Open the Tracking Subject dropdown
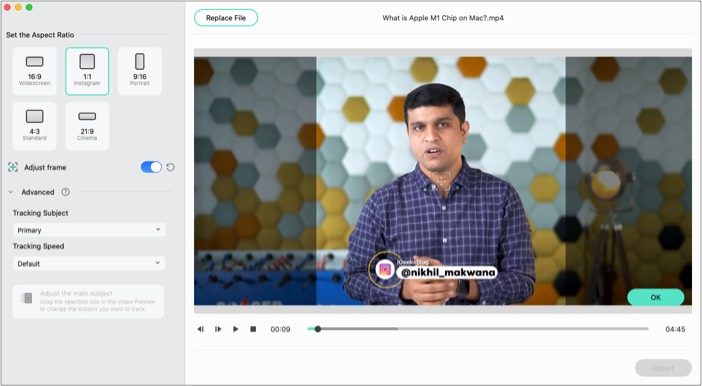 (x=89, y=230)
